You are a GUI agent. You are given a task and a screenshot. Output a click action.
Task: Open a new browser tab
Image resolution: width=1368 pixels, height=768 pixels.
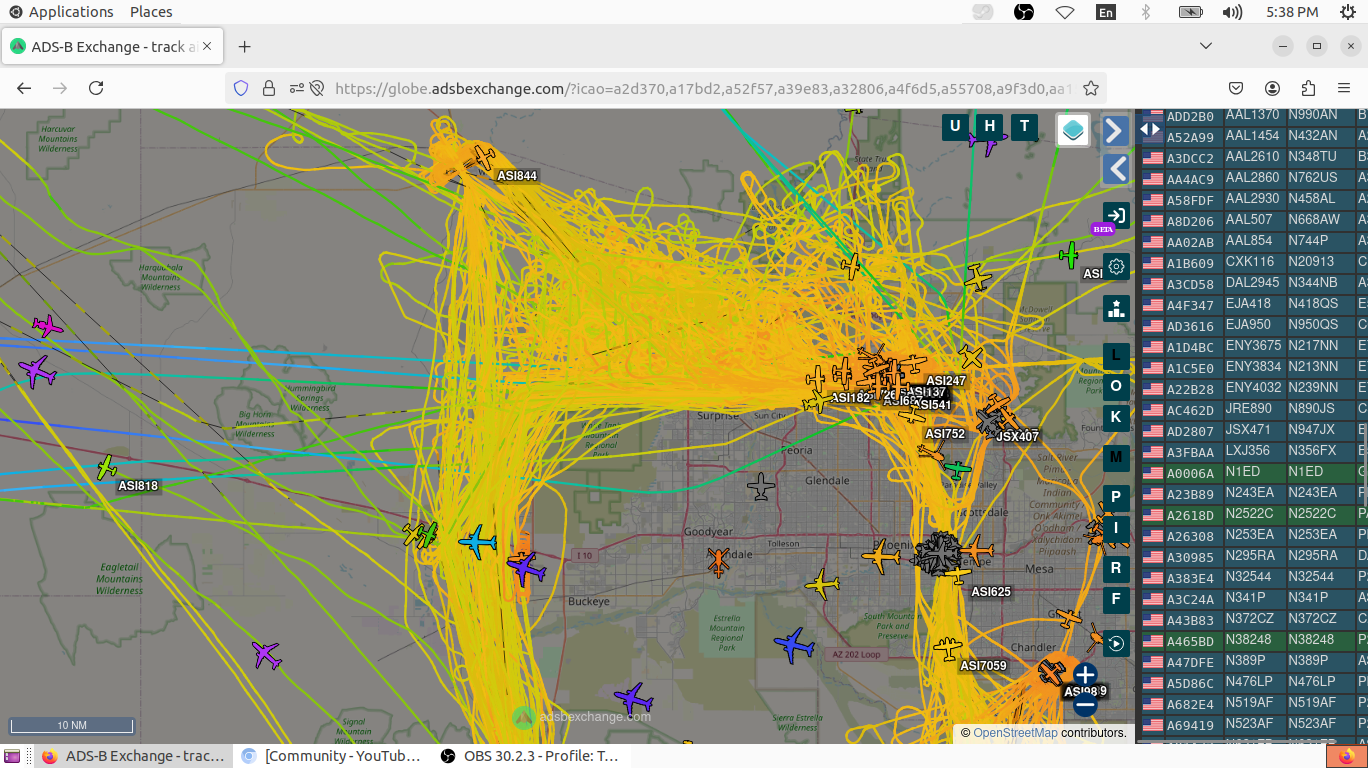coord(245,47)
